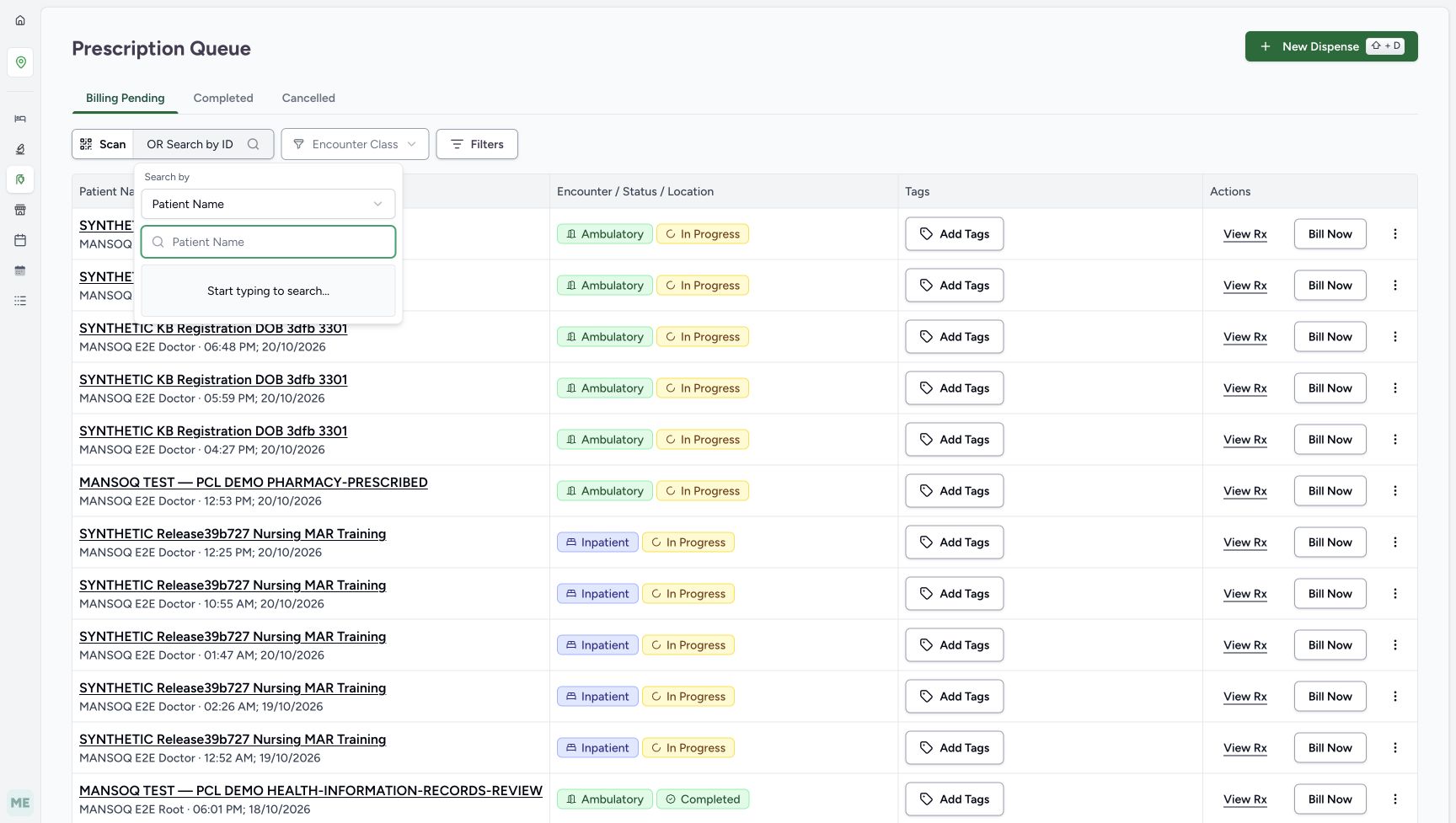1456x823 pixels.
Task: Click the New Dispense button
Action: (x=1331, y=46)
